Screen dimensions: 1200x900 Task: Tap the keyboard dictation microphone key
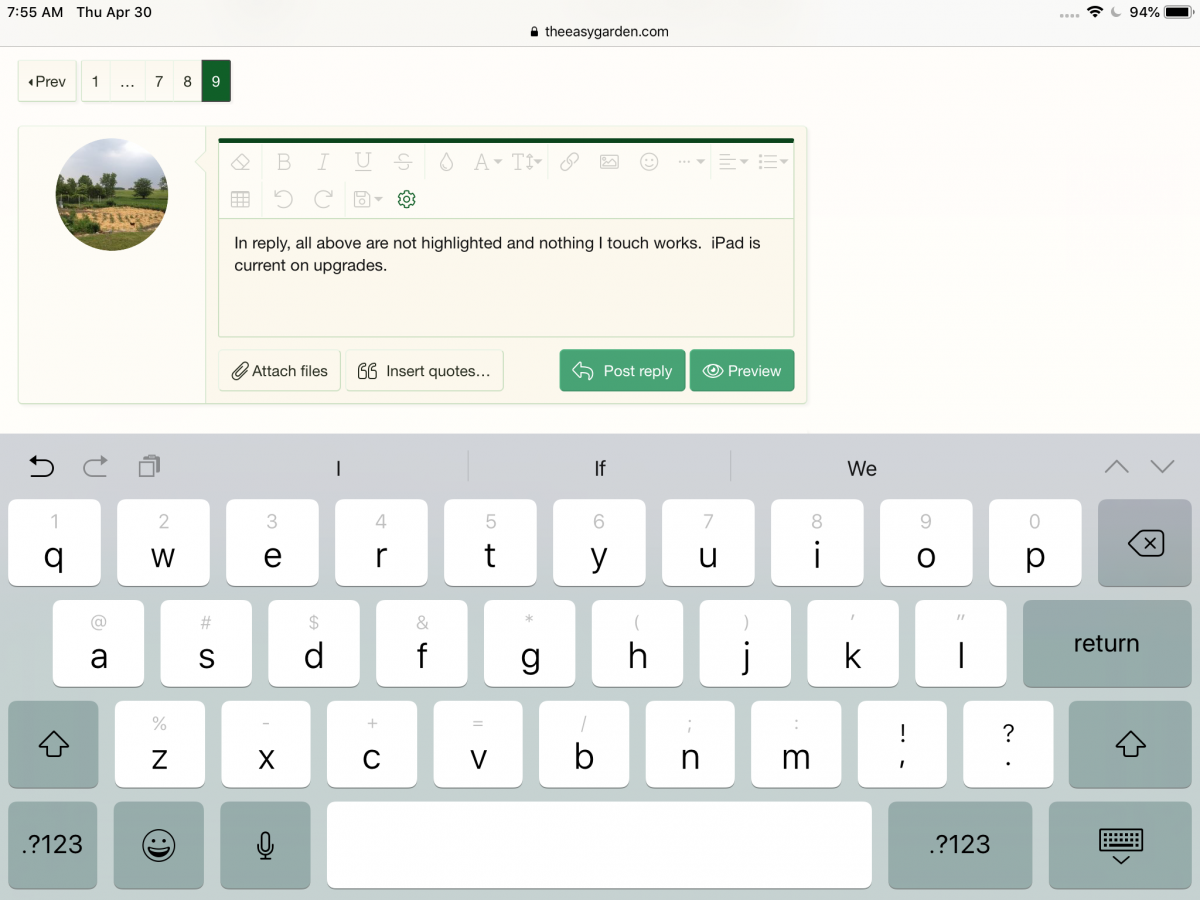tap(265, 845)
